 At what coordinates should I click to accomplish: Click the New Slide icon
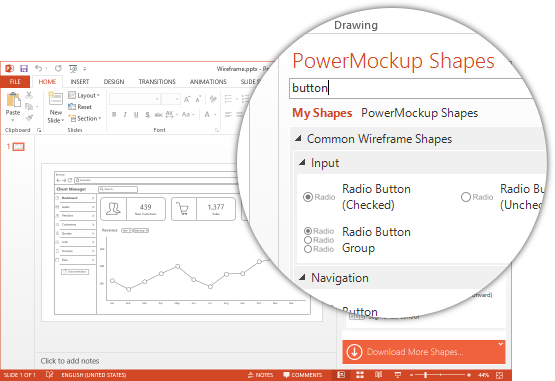coord(56,99)
